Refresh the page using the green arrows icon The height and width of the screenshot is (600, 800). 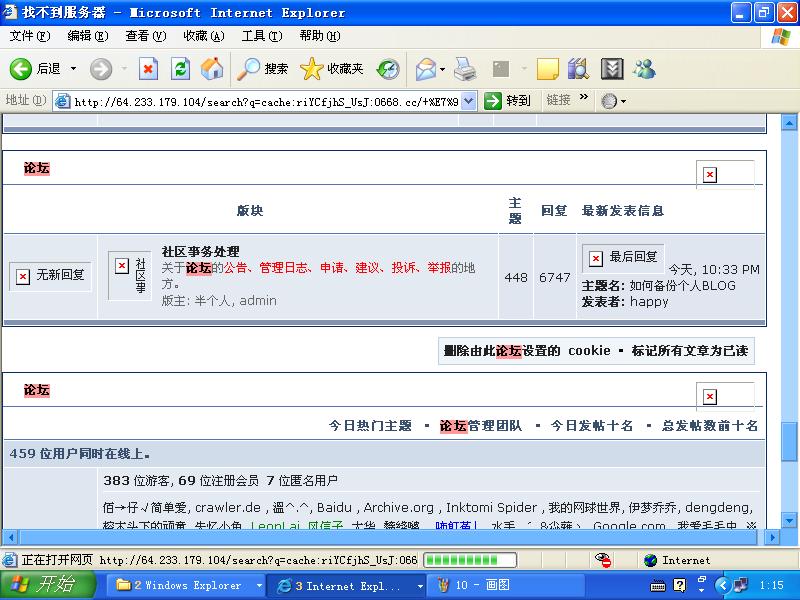pos(180,69)
